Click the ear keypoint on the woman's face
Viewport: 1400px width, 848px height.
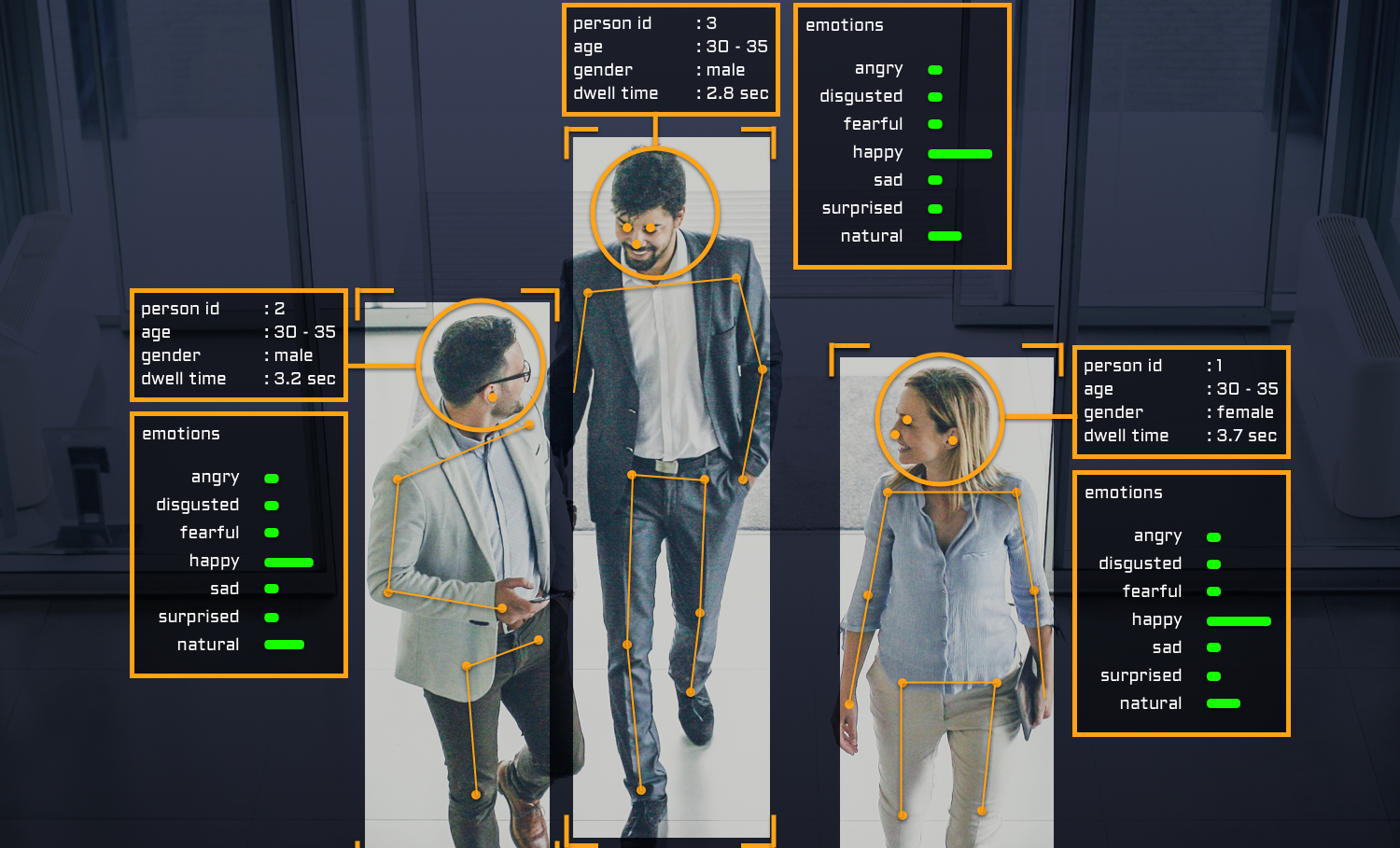953,440
